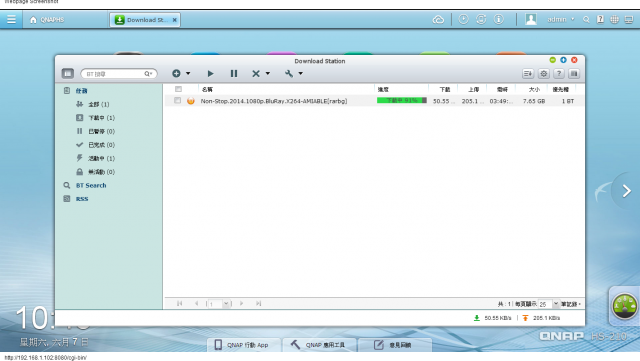The height and width of the screenshot is (361, 640).
Task: Click the green 91% progress bar
Action: click(402, 100)
